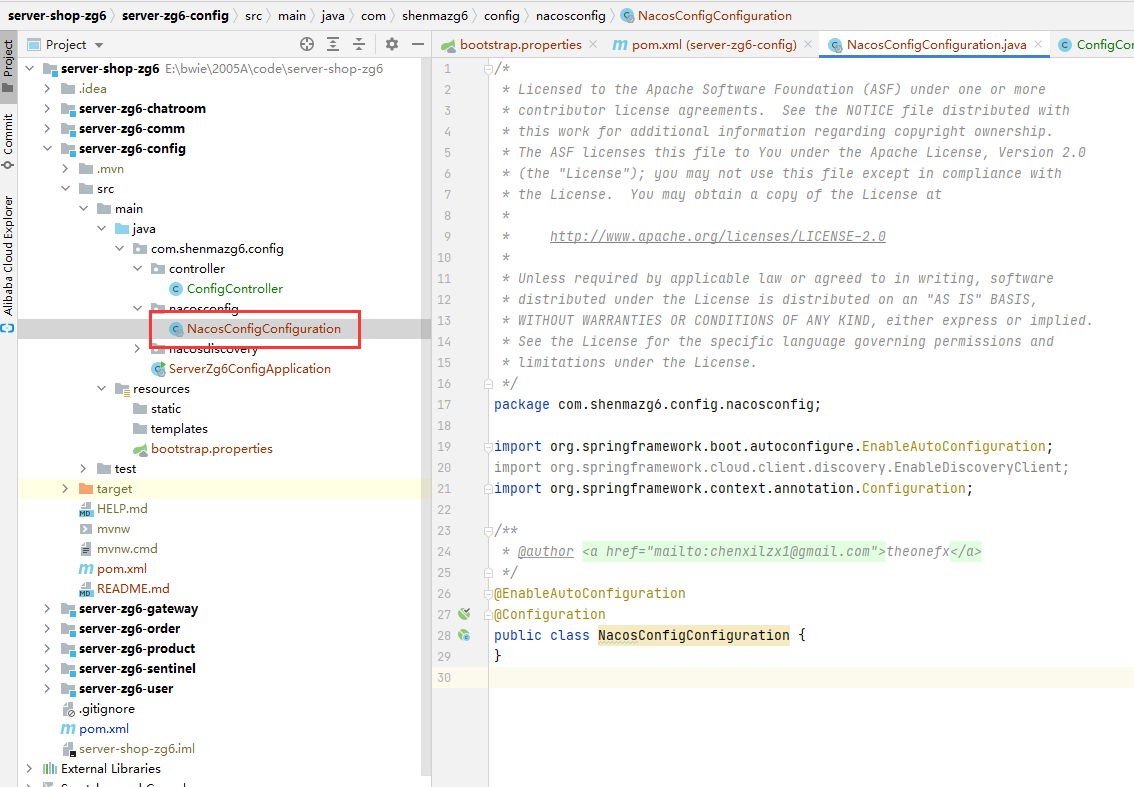The image size is (1134, 787).
Task: Select server-zg6-user module
Action: click(x=126, y=689)
